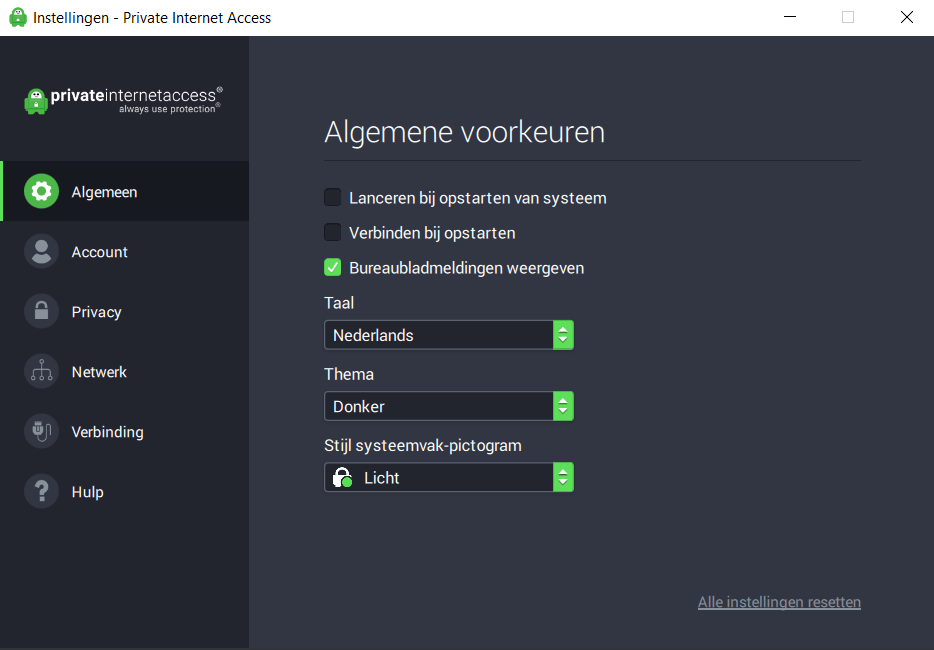The height and width of the screenshot is (650, 934).
Task: Click the Verbinding plug icon
Action: coord(41,431)
